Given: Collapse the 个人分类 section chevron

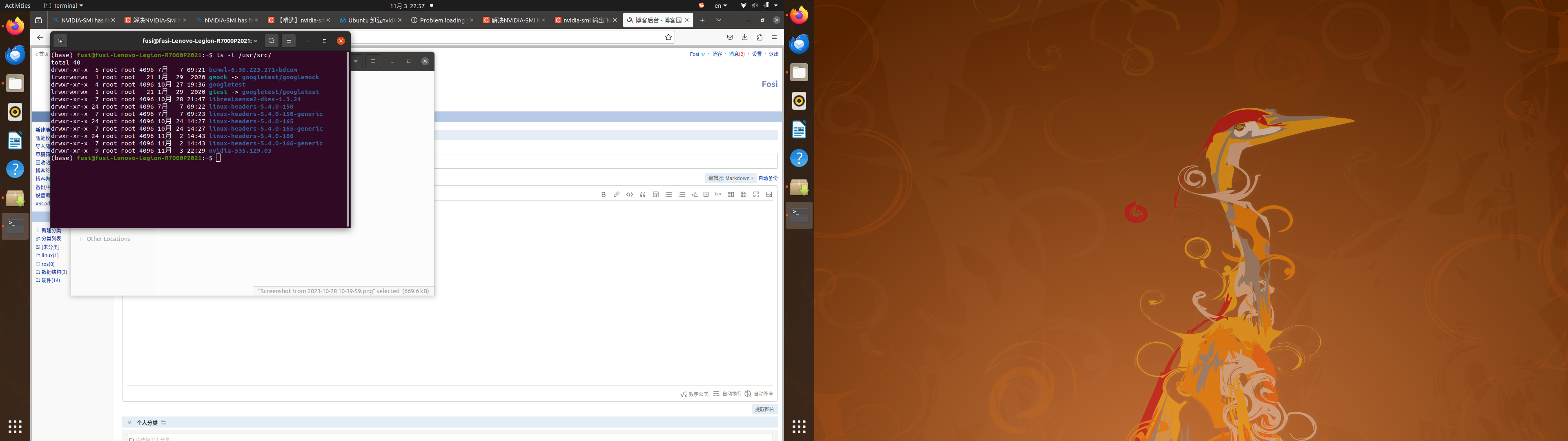Looking at the screenshot, I should [x=130, y=422].
